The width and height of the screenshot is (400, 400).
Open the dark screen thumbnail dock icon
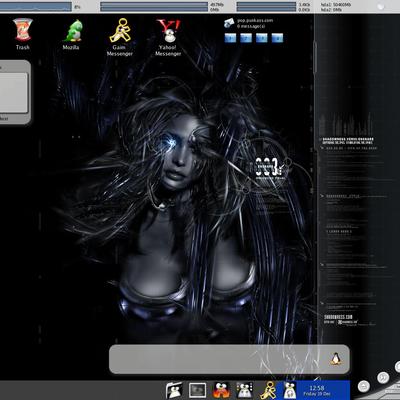197,390
